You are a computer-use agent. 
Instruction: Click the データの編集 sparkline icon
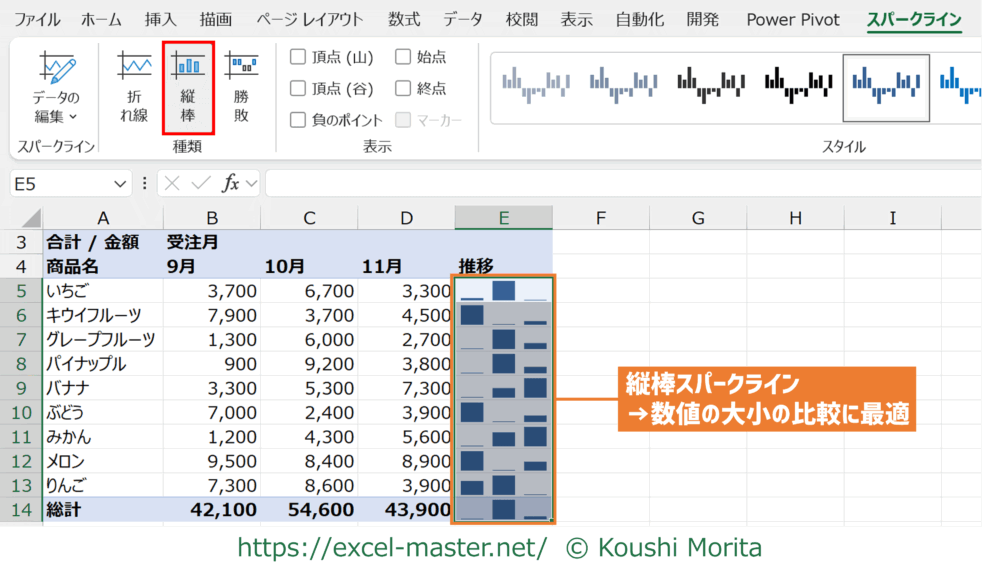pyautogui.click(x=56, y=68)
